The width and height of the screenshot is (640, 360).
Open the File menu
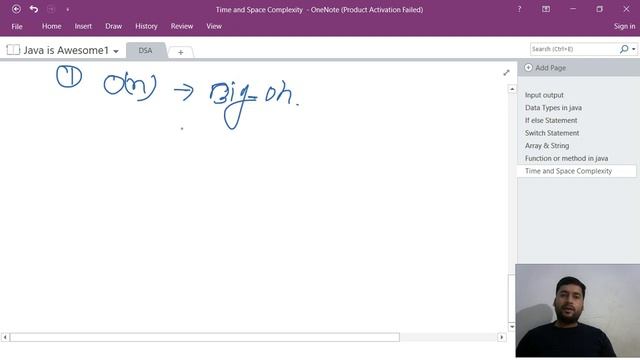pos(17,27)
